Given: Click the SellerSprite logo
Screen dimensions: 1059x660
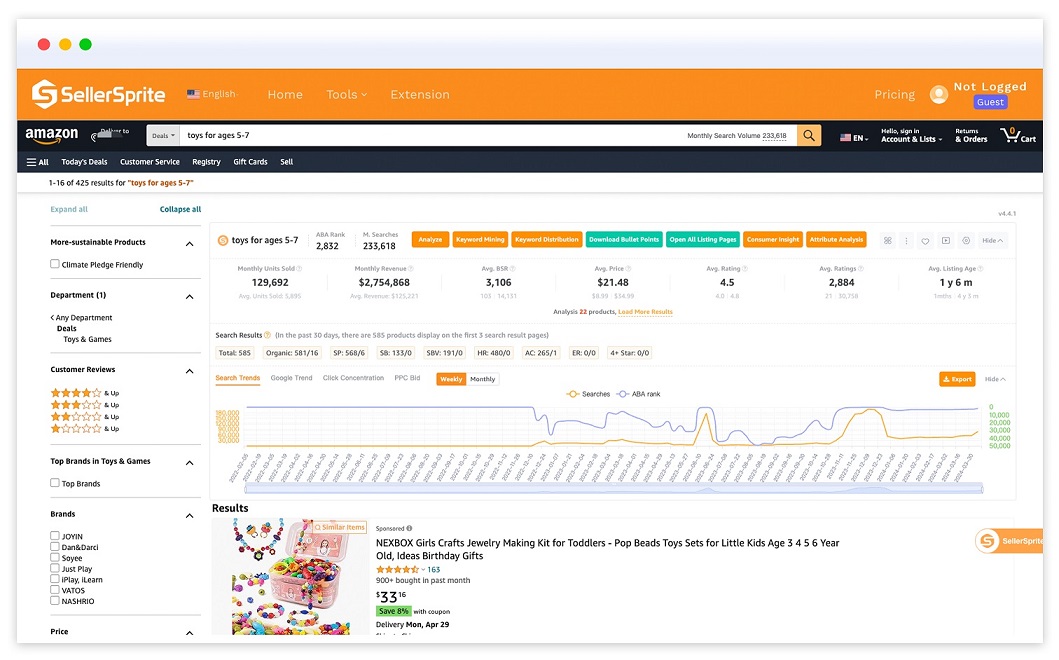Looking at the screenshot, I should pos(99,95).
